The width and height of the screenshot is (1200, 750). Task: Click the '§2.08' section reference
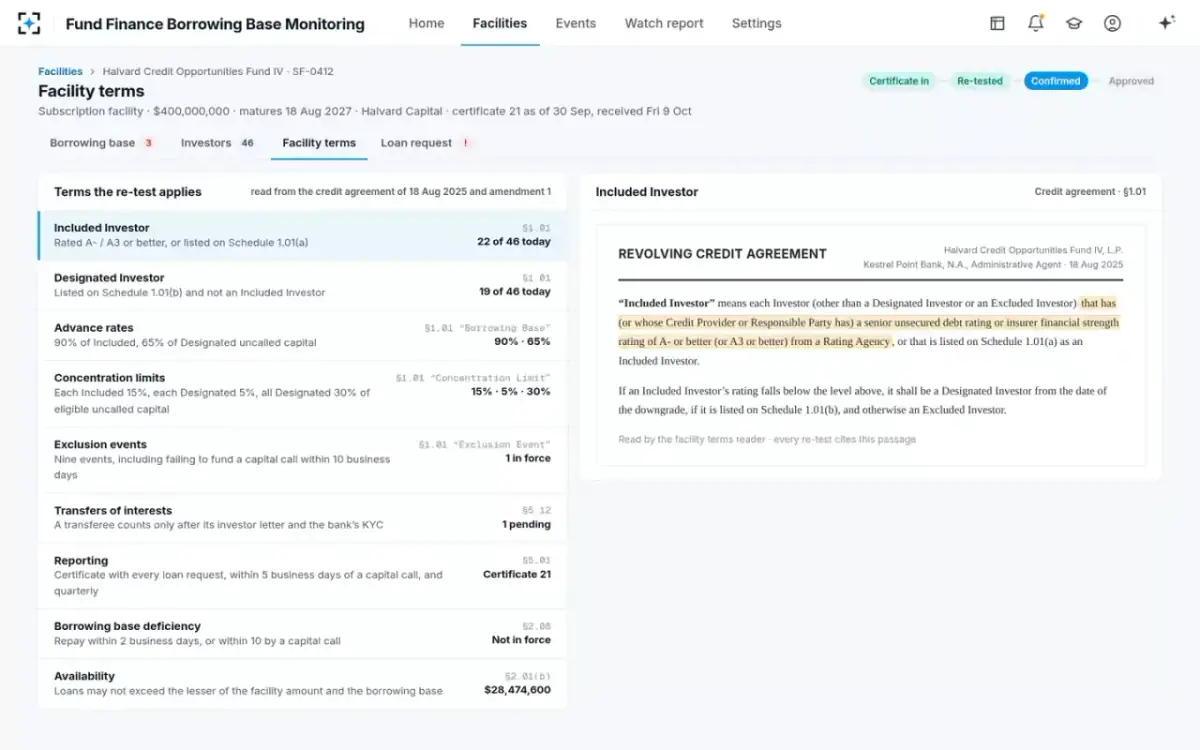click(x=537, y=627)
